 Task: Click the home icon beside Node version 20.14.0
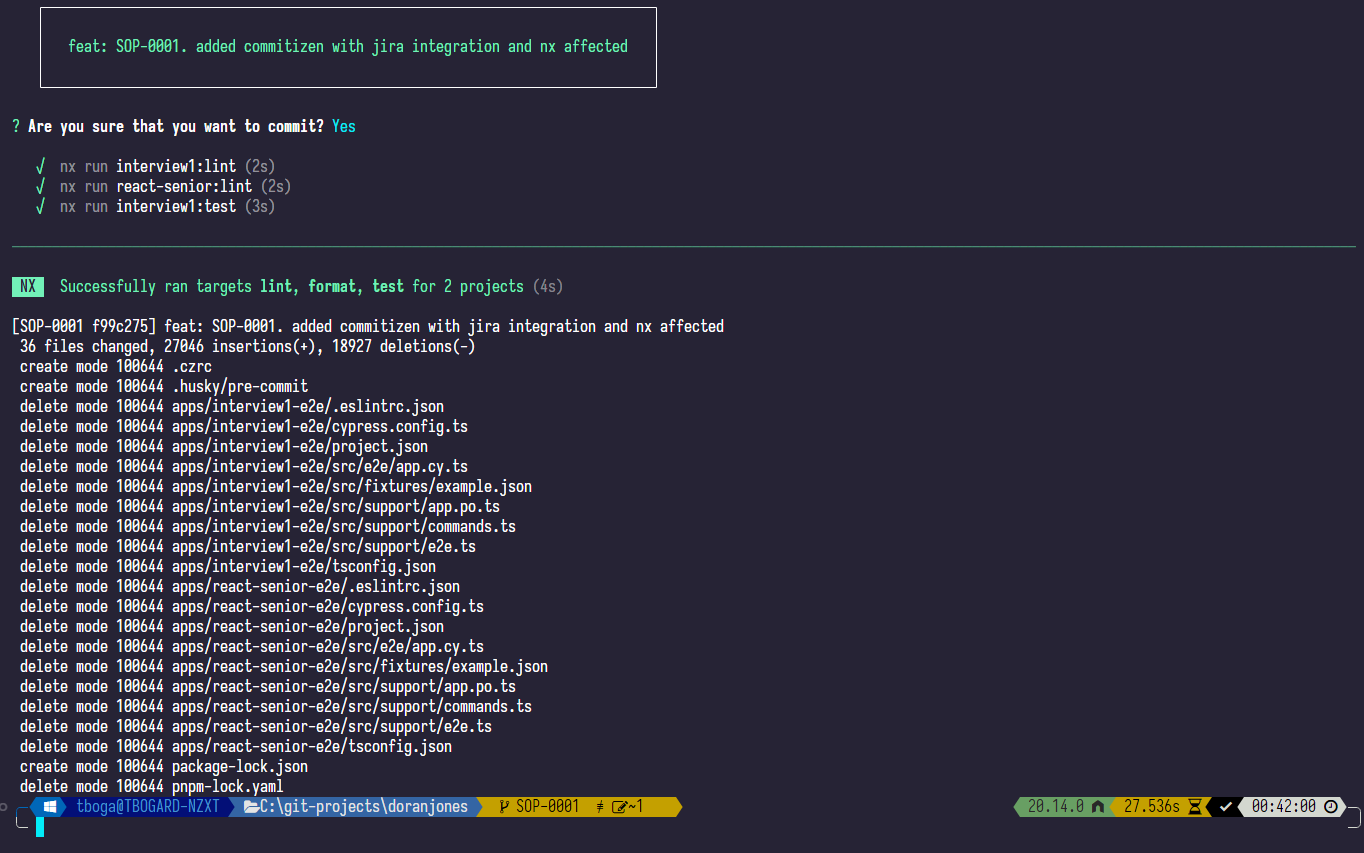pos(1097,806)
